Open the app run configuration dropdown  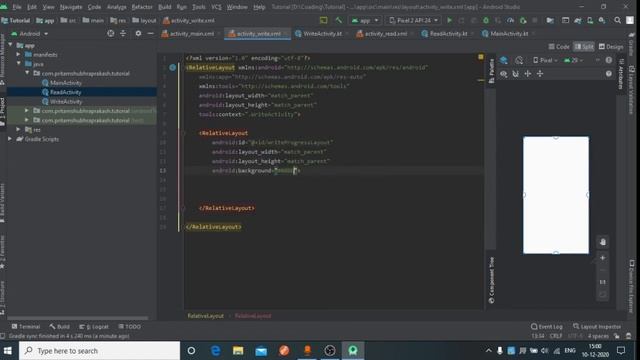pyautogui.click(x=365, y=20)
